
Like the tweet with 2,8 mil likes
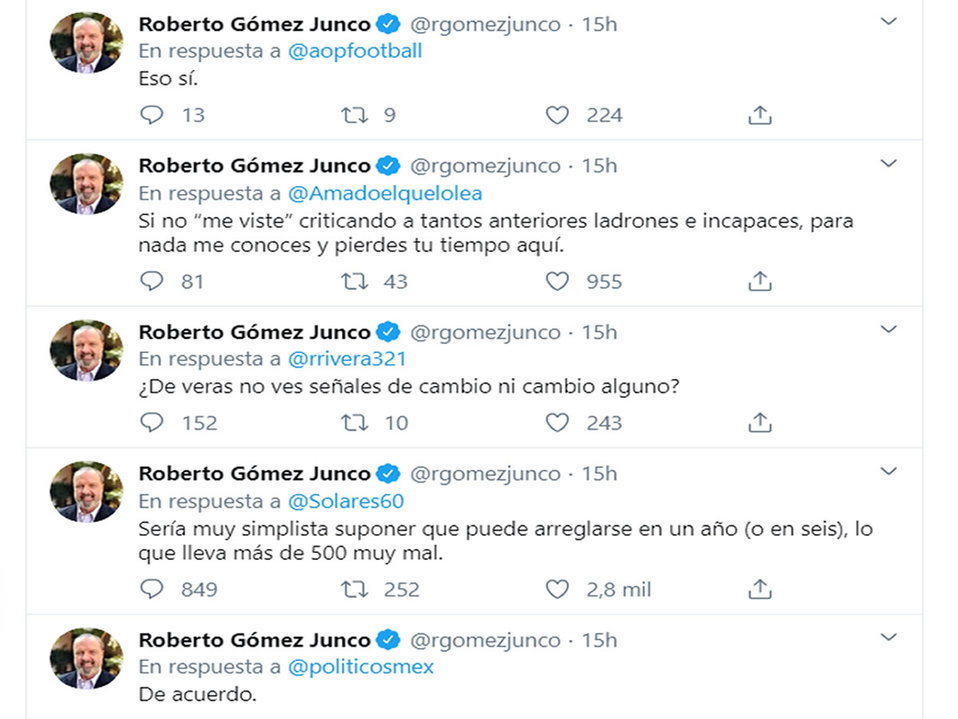(557, 589)
